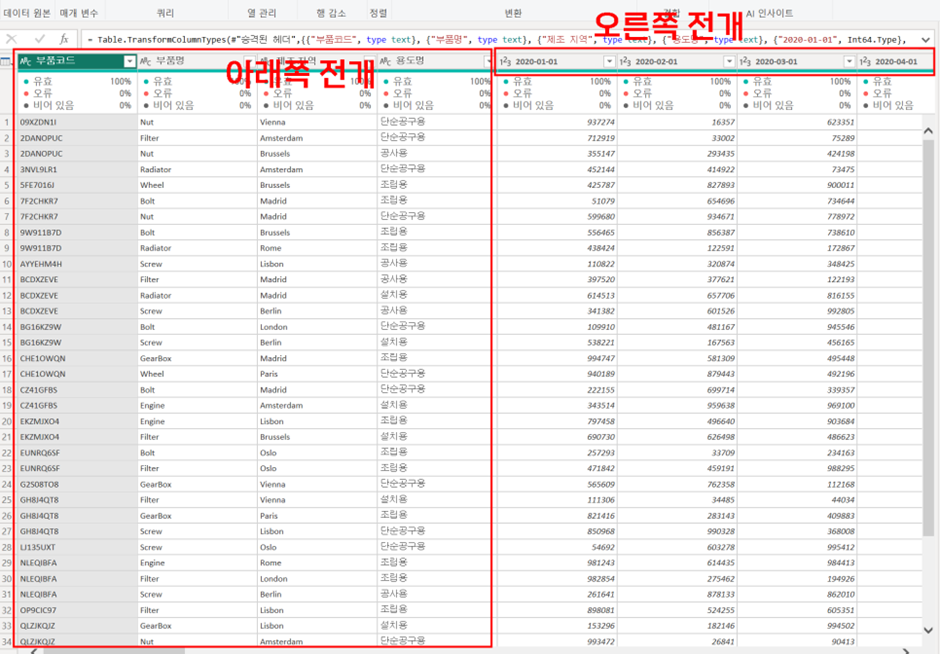940x654 pixels.
Task: Click the 123 type icon of 2020-01-01
Action: click(x=506, y=61)
